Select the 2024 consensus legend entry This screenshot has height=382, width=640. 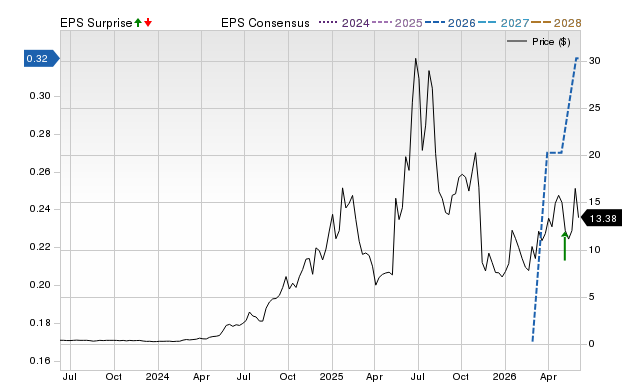344,23
